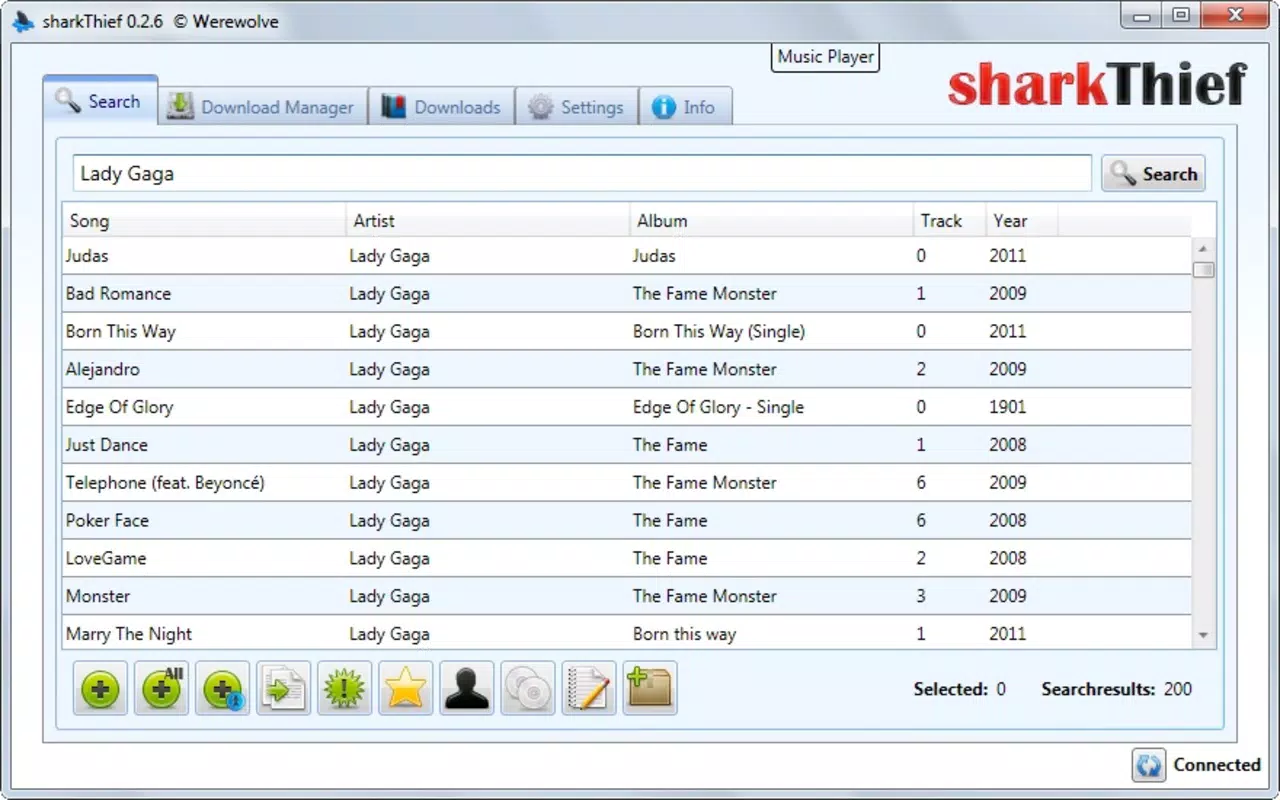Click the yellow star favorites icon
1280x800 pixels.
coord(405,688)
